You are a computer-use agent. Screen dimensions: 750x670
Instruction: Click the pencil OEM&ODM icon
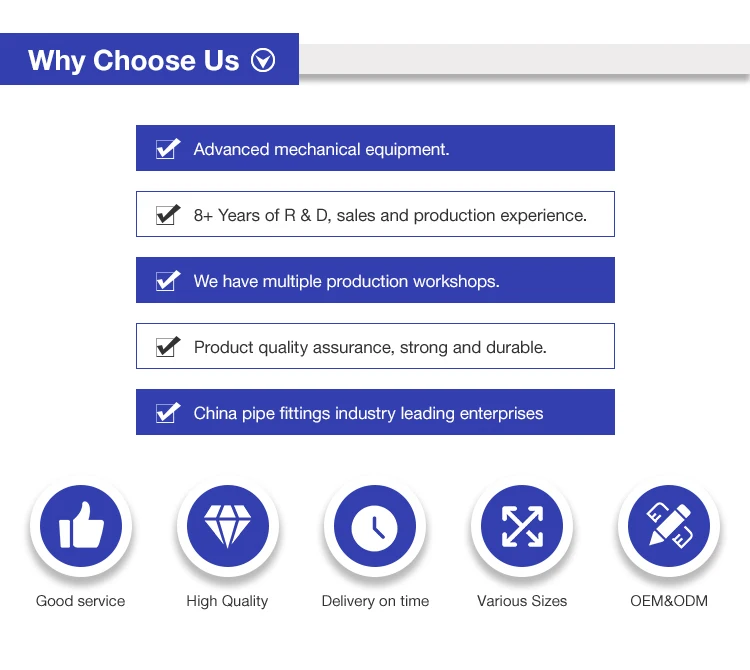[x=669, y=526]
